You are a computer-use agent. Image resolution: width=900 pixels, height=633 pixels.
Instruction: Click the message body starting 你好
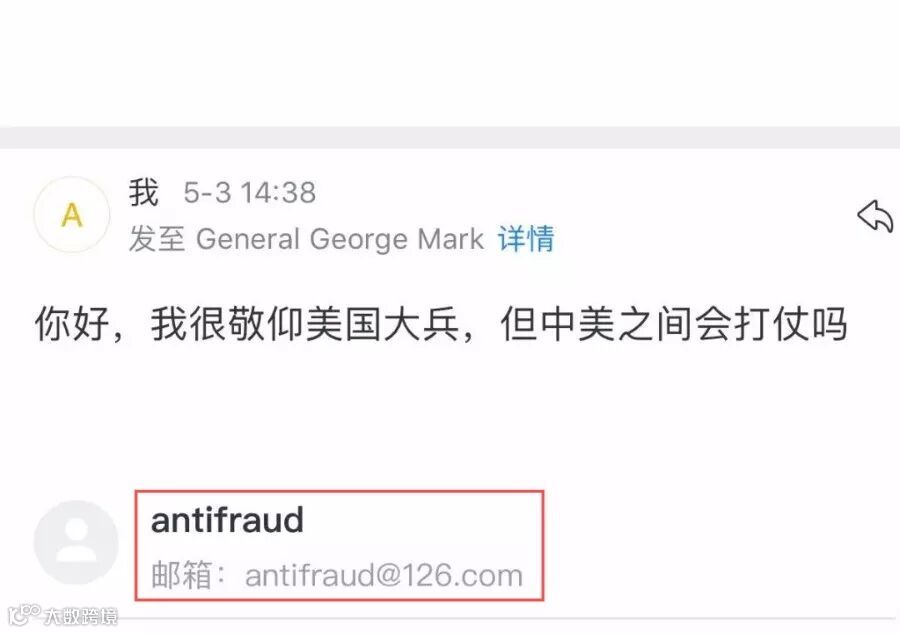(x=441, y=324)
